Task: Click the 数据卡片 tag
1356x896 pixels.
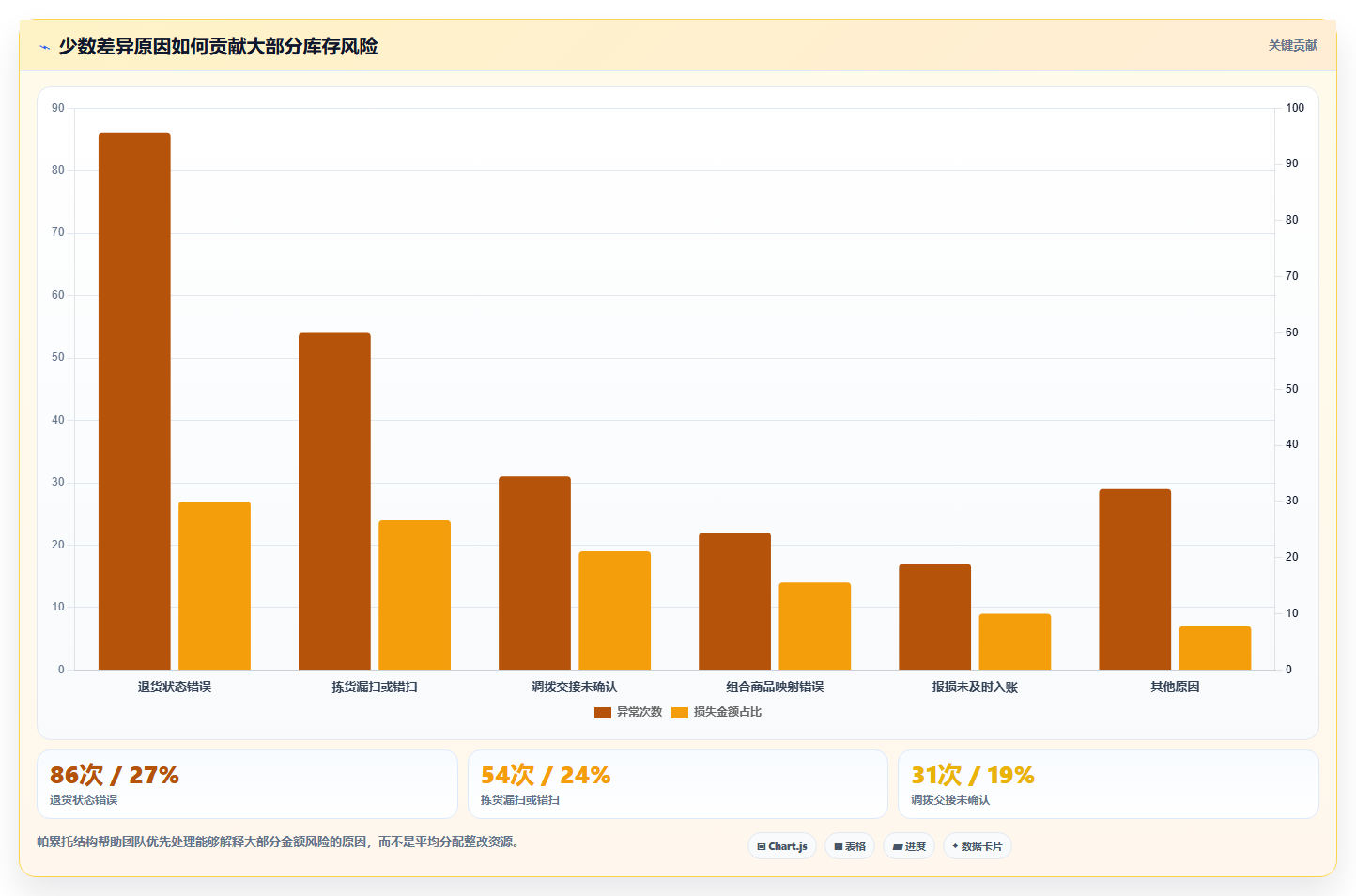Action: [978, 846]
